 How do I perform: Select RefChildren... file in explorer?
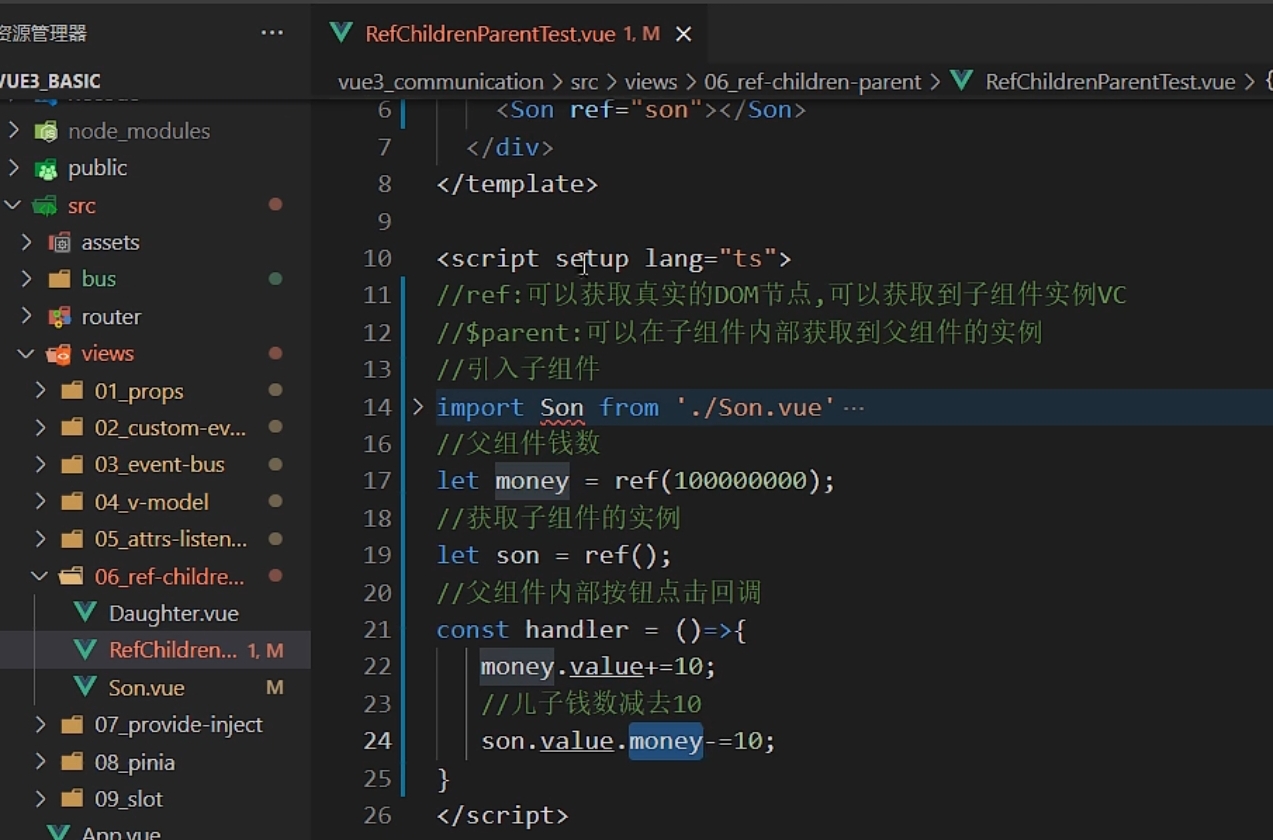pyautogui.click(x=172, y=650)
